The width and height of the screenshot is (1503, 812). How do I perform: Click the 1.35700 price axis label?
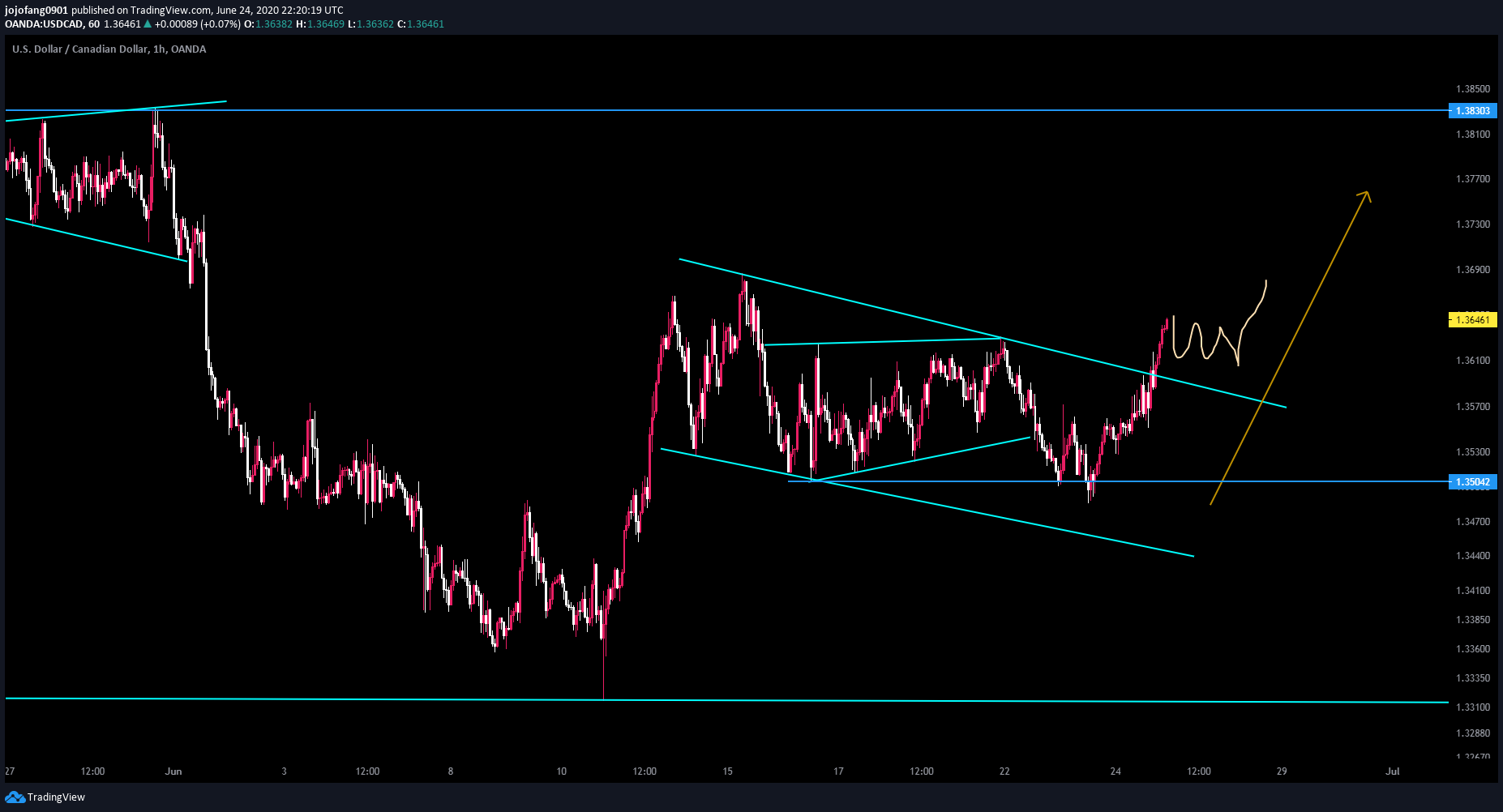click(1472, 407)
